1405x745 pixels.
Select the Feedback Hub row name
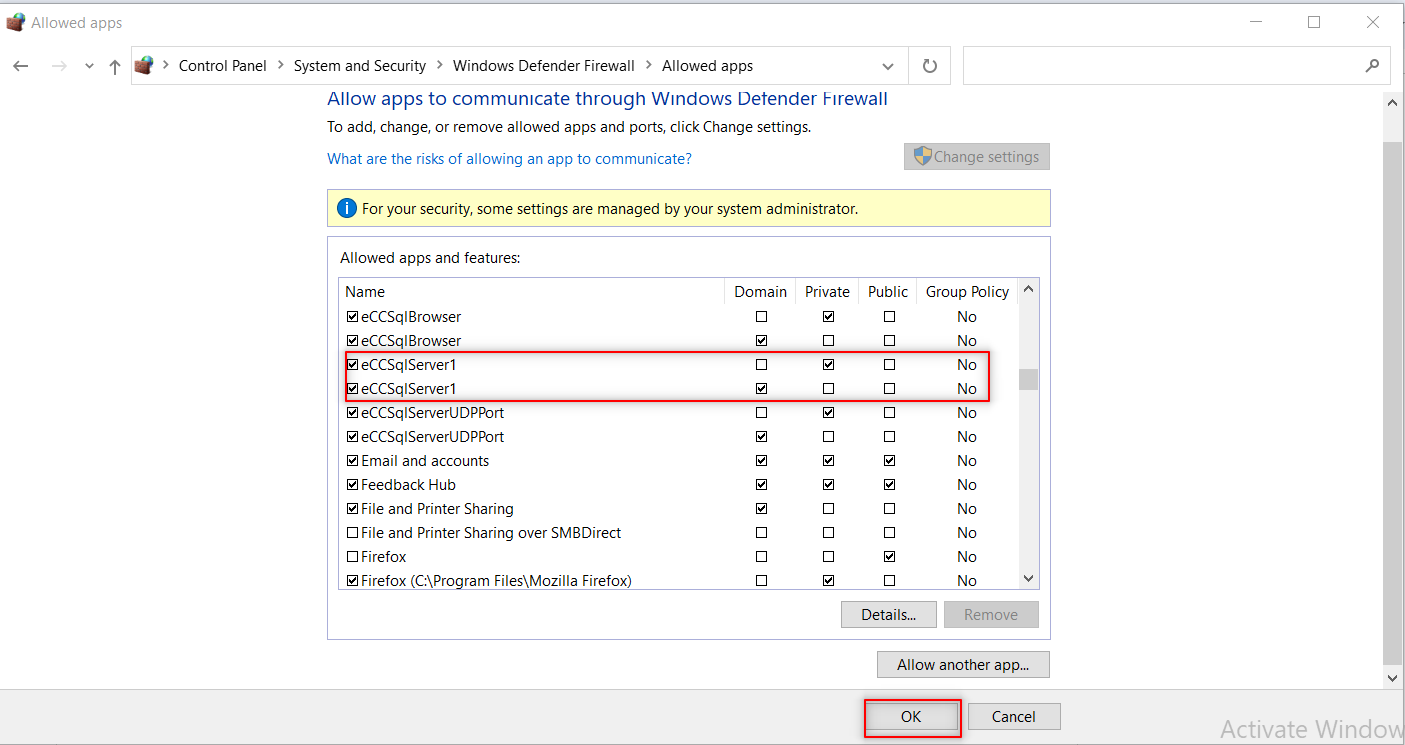point(408,485)
